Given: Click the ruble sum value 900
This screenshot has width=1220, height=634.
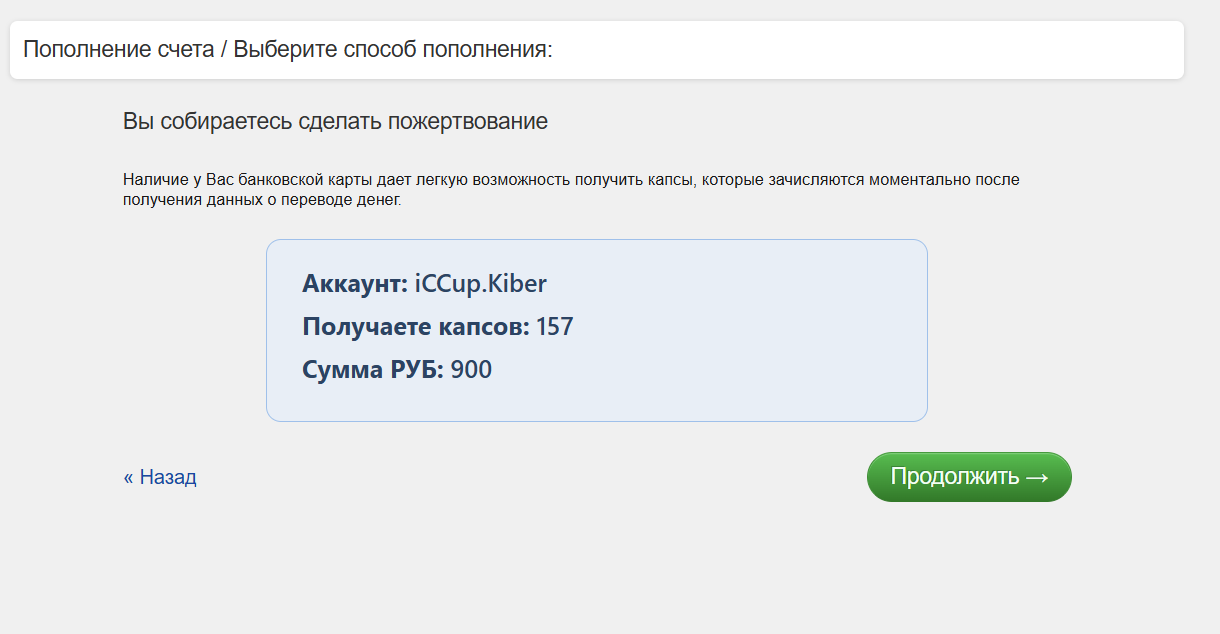Looking at the screenshot, I should (471, 370).
